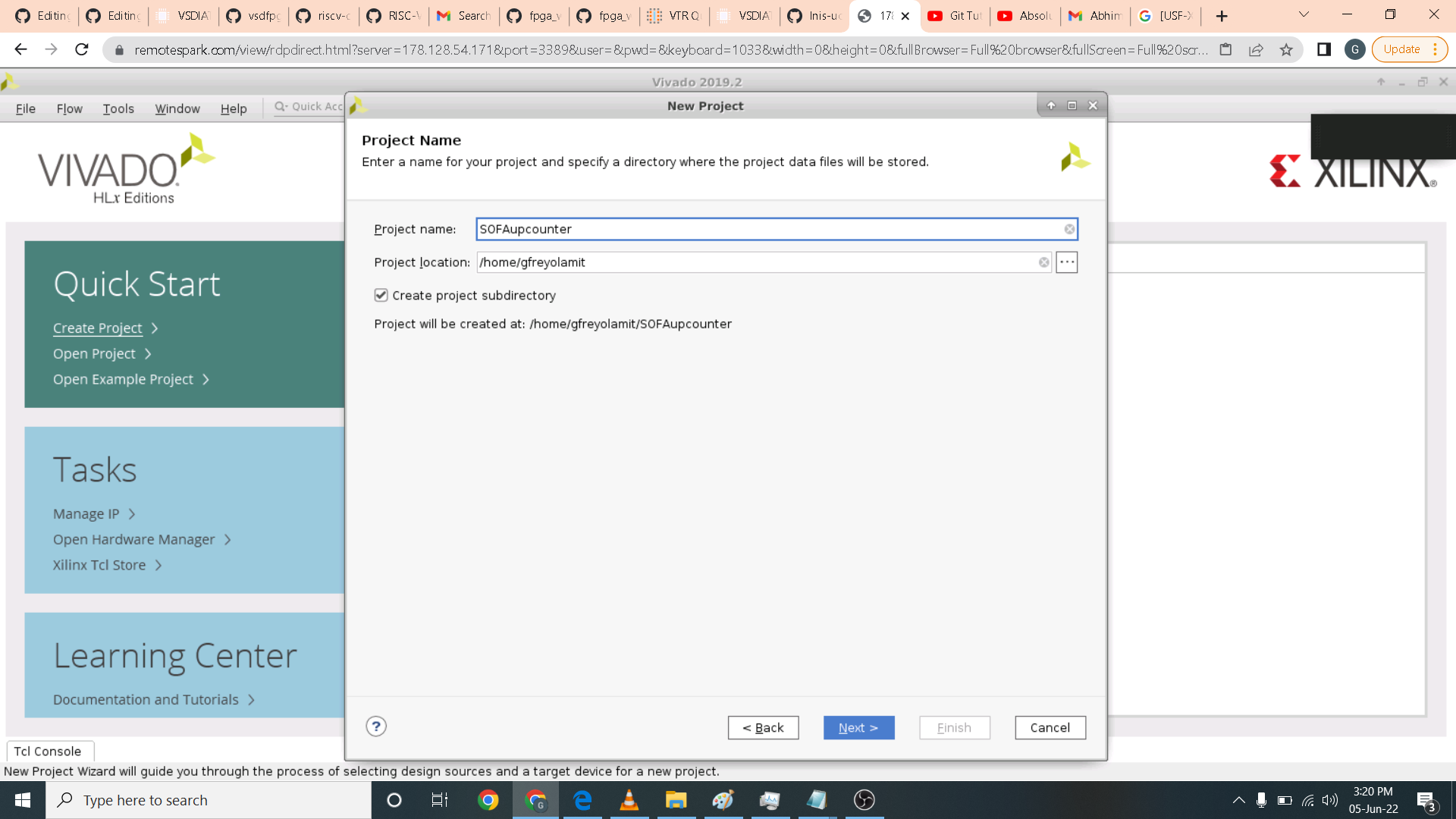Open the New Project help question-mark icon

coord(376,726)
